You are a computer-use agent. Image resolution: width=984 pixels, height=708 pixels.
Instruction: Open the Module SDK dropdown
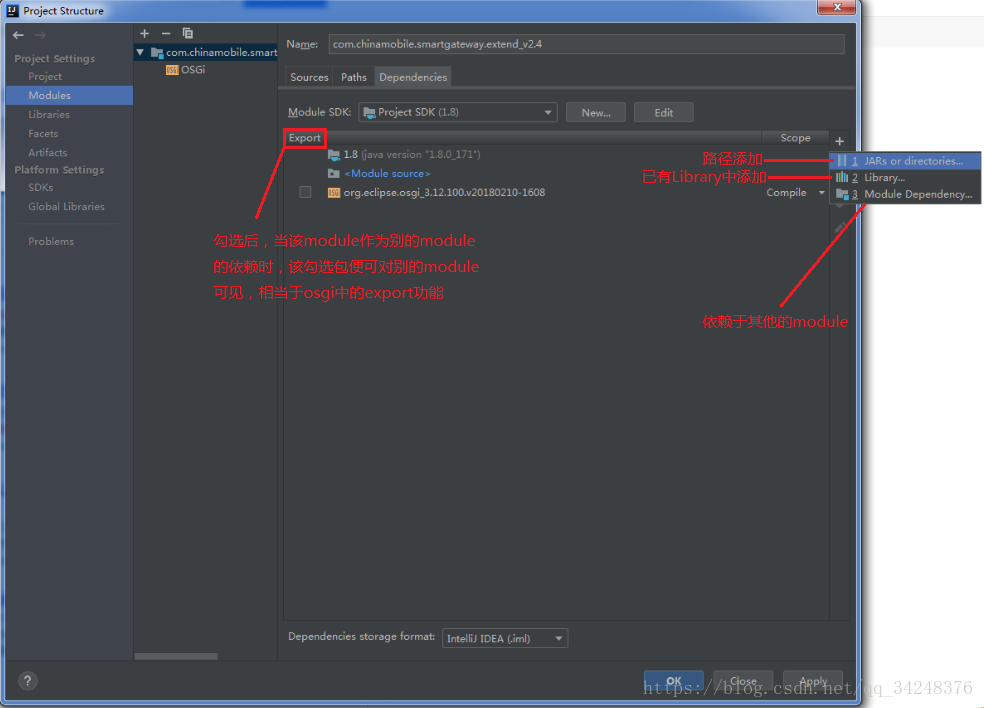click(457, 112)
